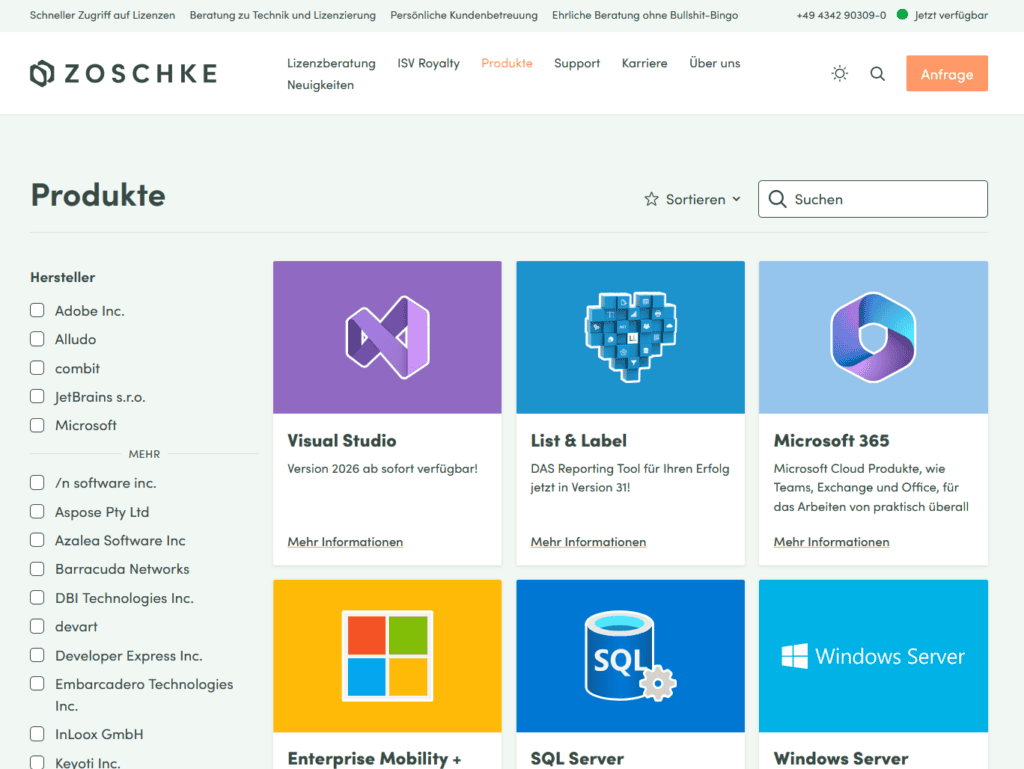Call the phone number +49 4342 90309-0

point(841,15)
